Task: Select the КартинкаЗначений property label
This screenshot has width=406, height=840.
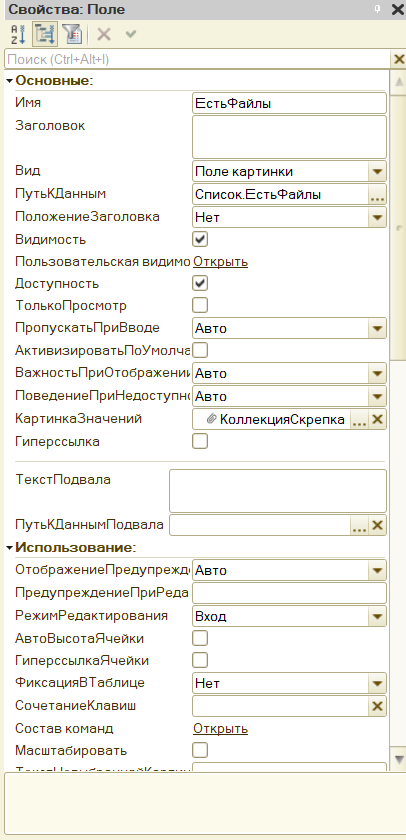Action: point(79,419)
